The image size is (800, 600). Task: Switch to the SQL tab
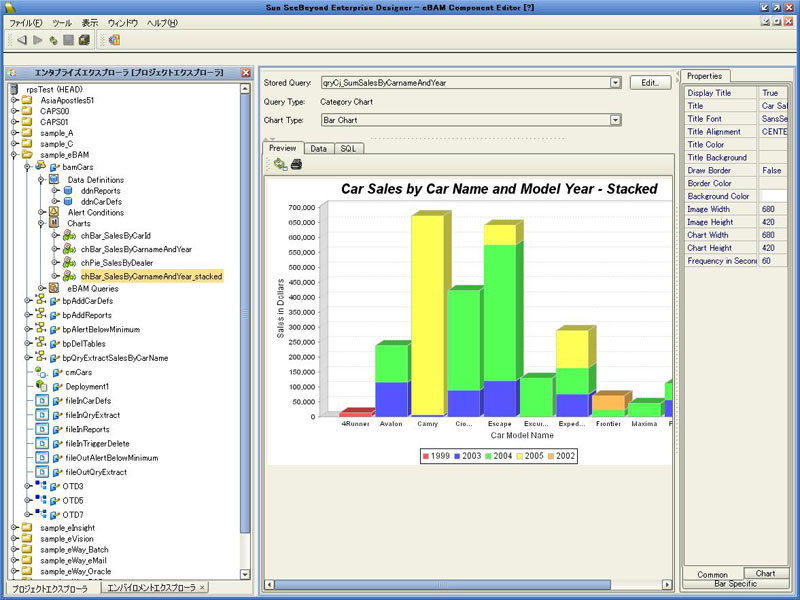pos(348,148)
